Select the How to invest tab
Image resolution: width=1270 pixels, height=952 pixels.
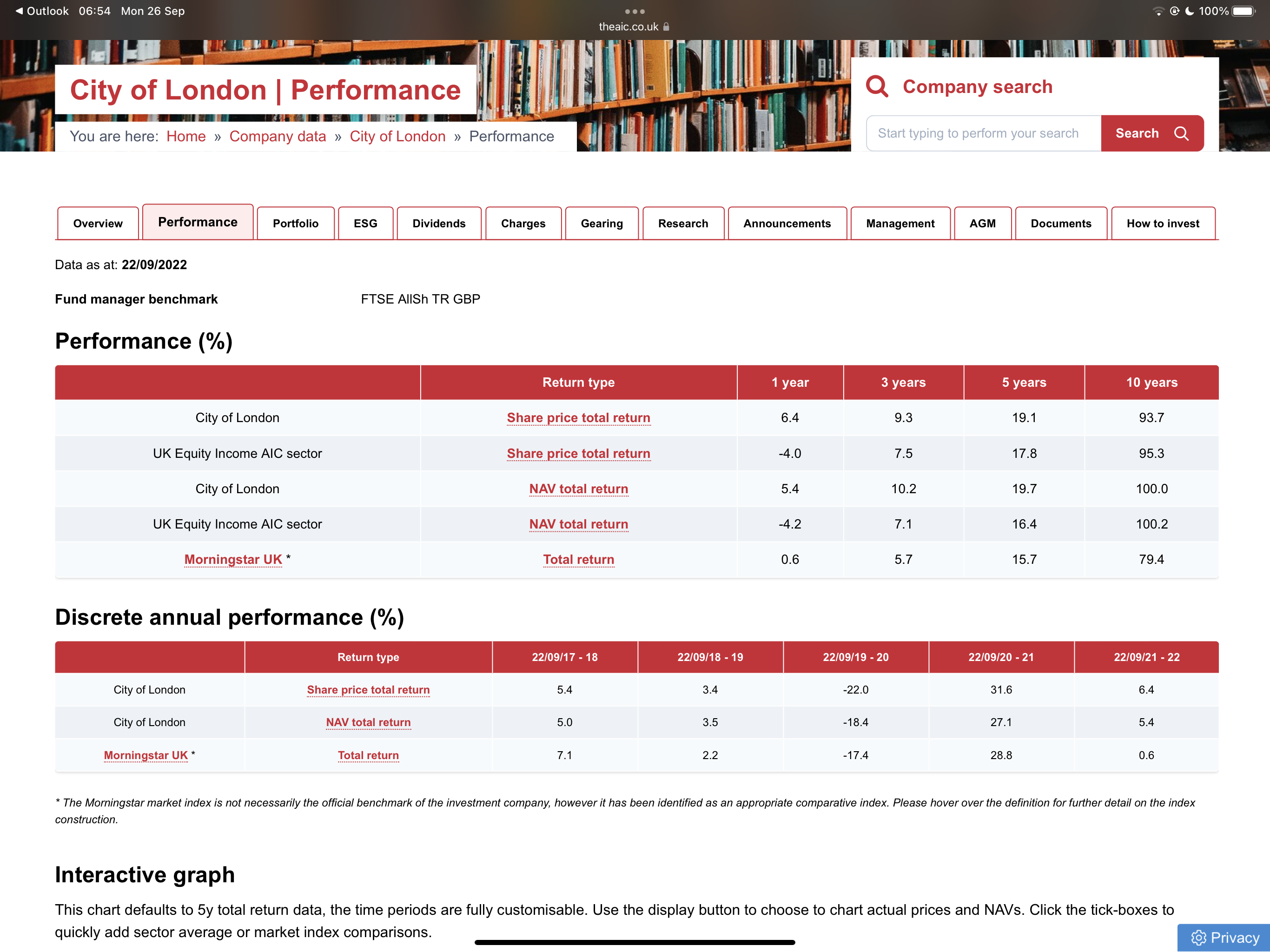click(x=1163, y=224)
